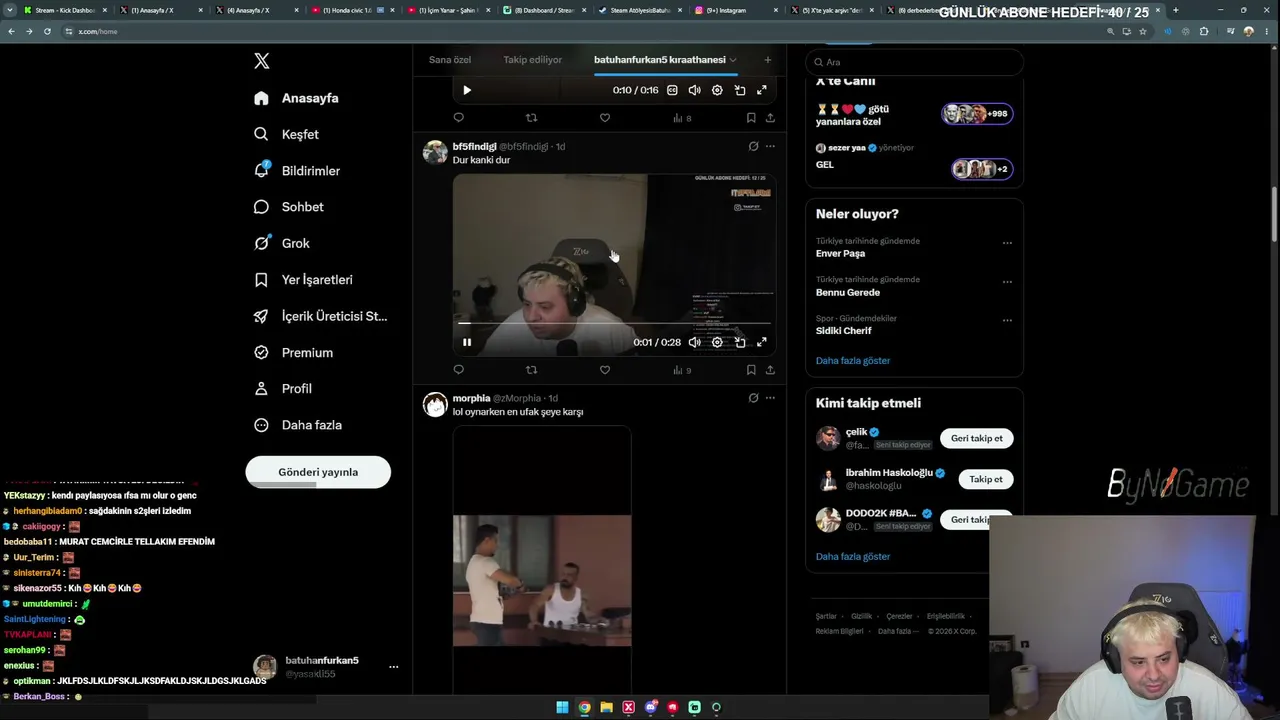Enter fullscreen on the topmost video
The image size is (1280, 720).
pos(762,90)
